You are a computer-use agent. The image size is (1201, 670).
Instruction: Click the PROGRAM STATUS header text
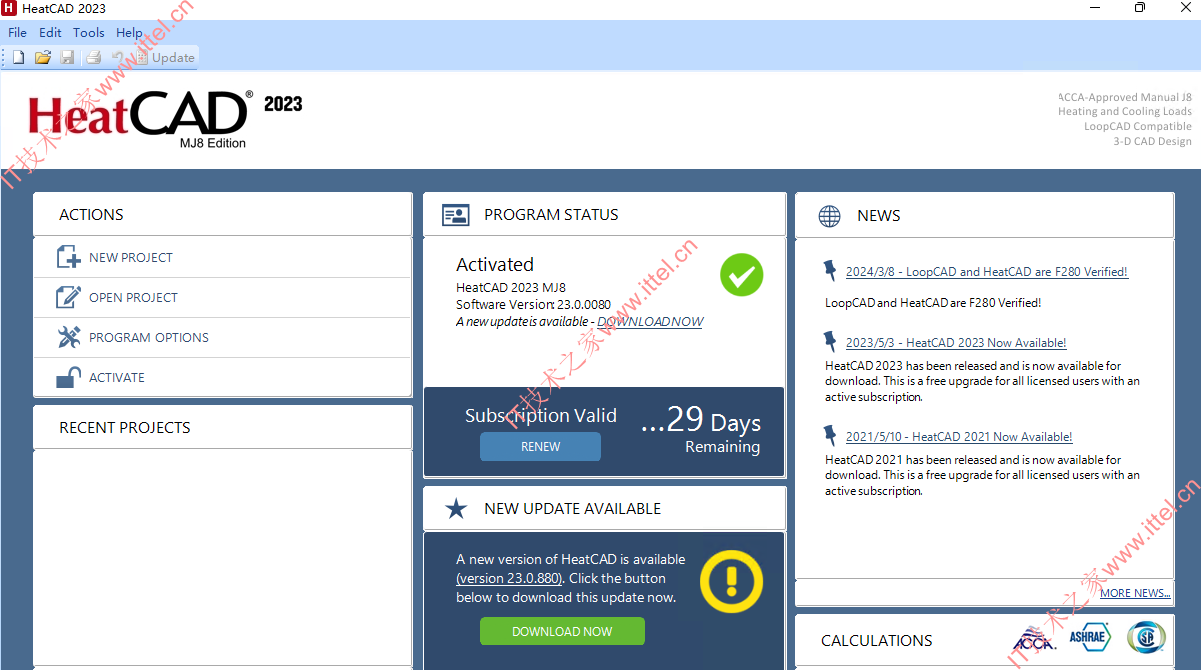click(x=551, y=215)
